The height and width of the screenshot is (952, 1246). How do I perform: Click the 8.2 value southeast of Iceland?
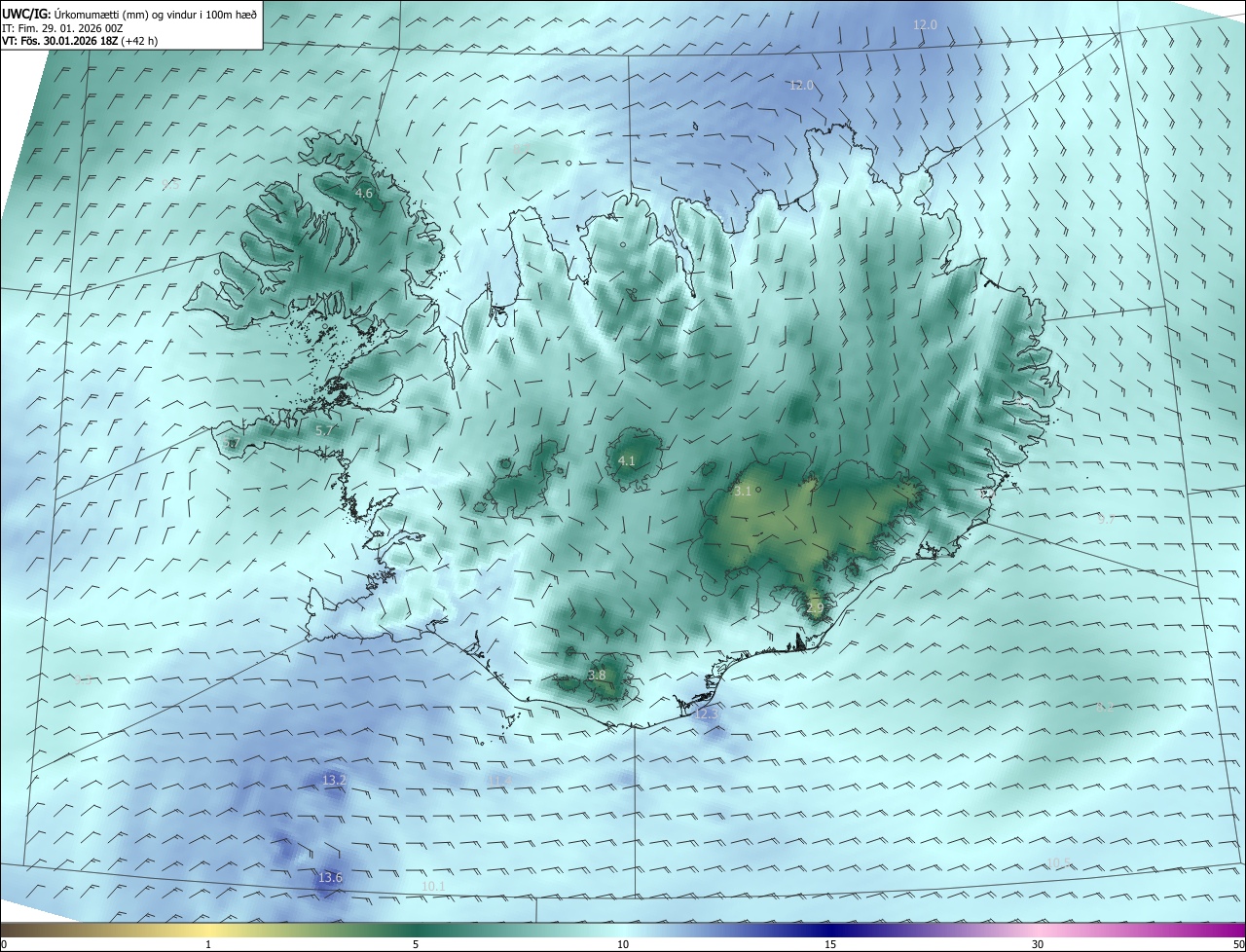tap(1105, 708)
